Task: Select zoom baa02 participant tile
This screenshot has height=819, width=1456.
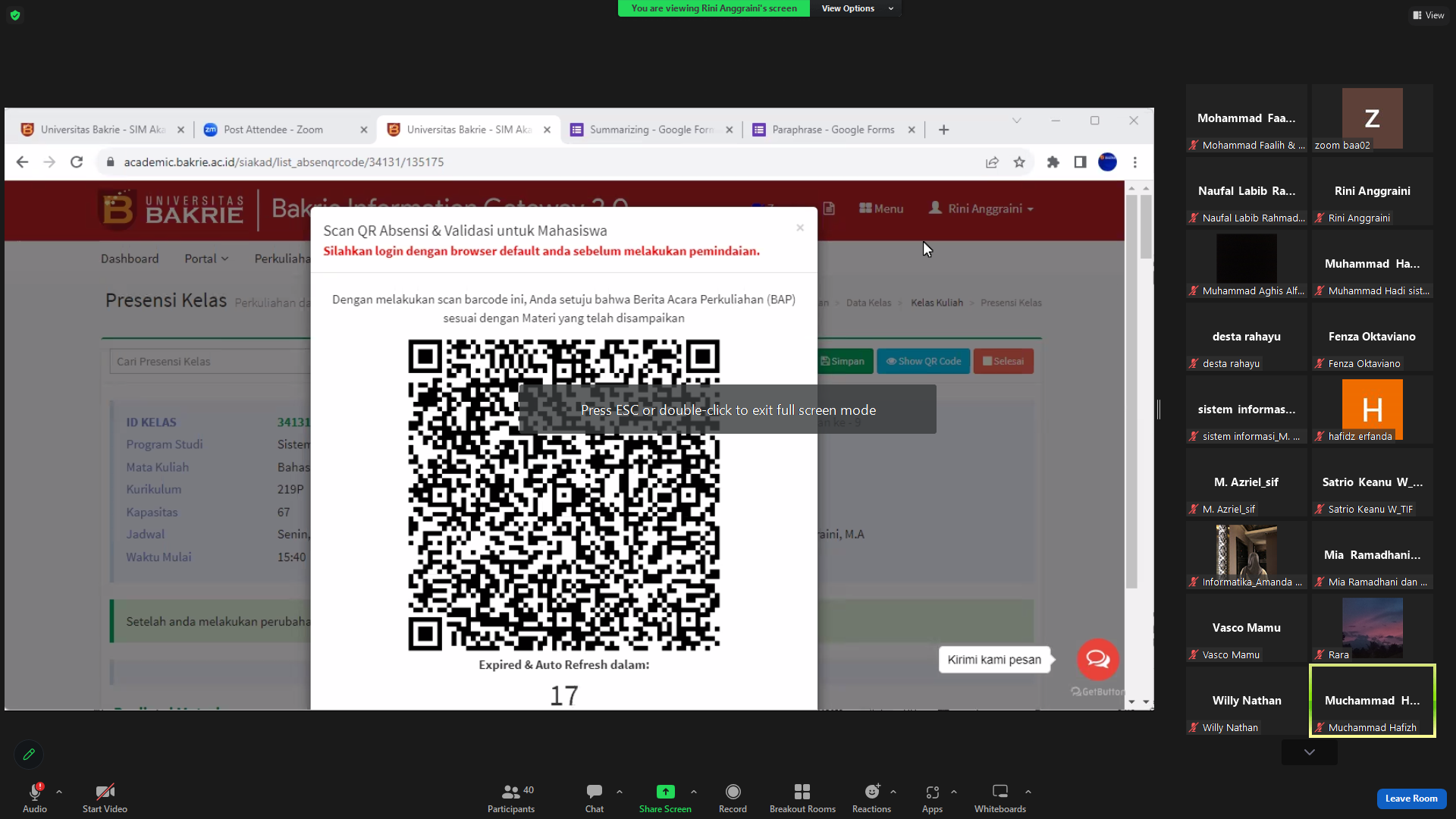Action: click(x=1372, y=118)
